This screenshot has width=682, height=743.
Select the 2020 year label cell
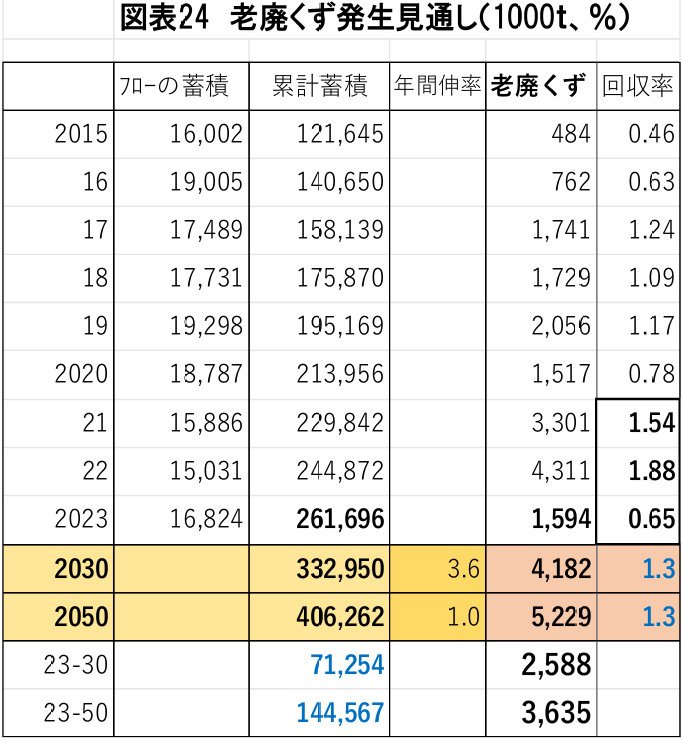click(58, 374)
